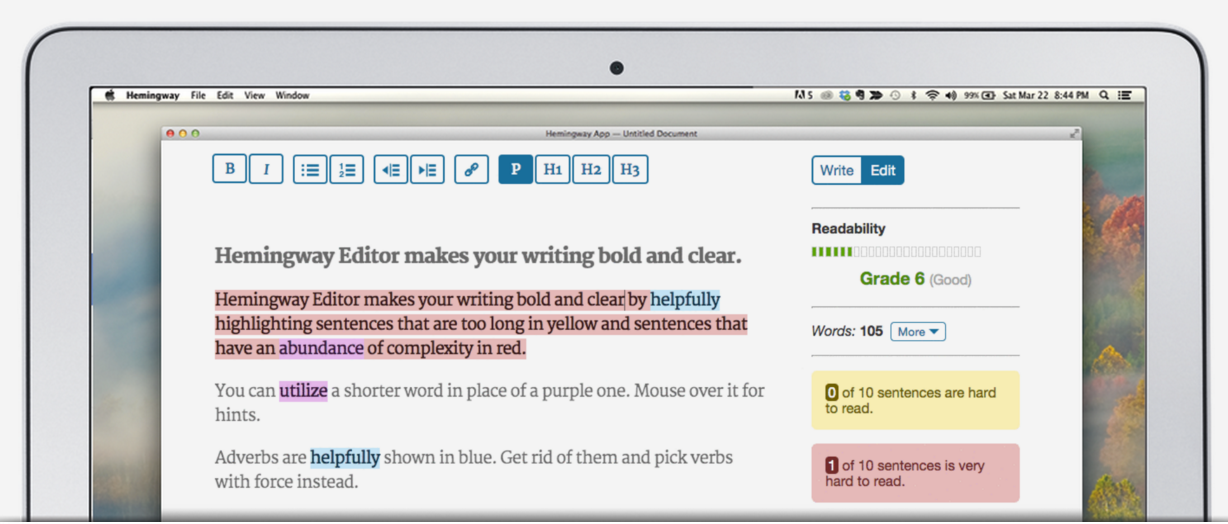The height and width of the screenshot is (524, 1228).
Task: Click the window's fullscreen arrows icon
Action: (x=1074, y=133)
